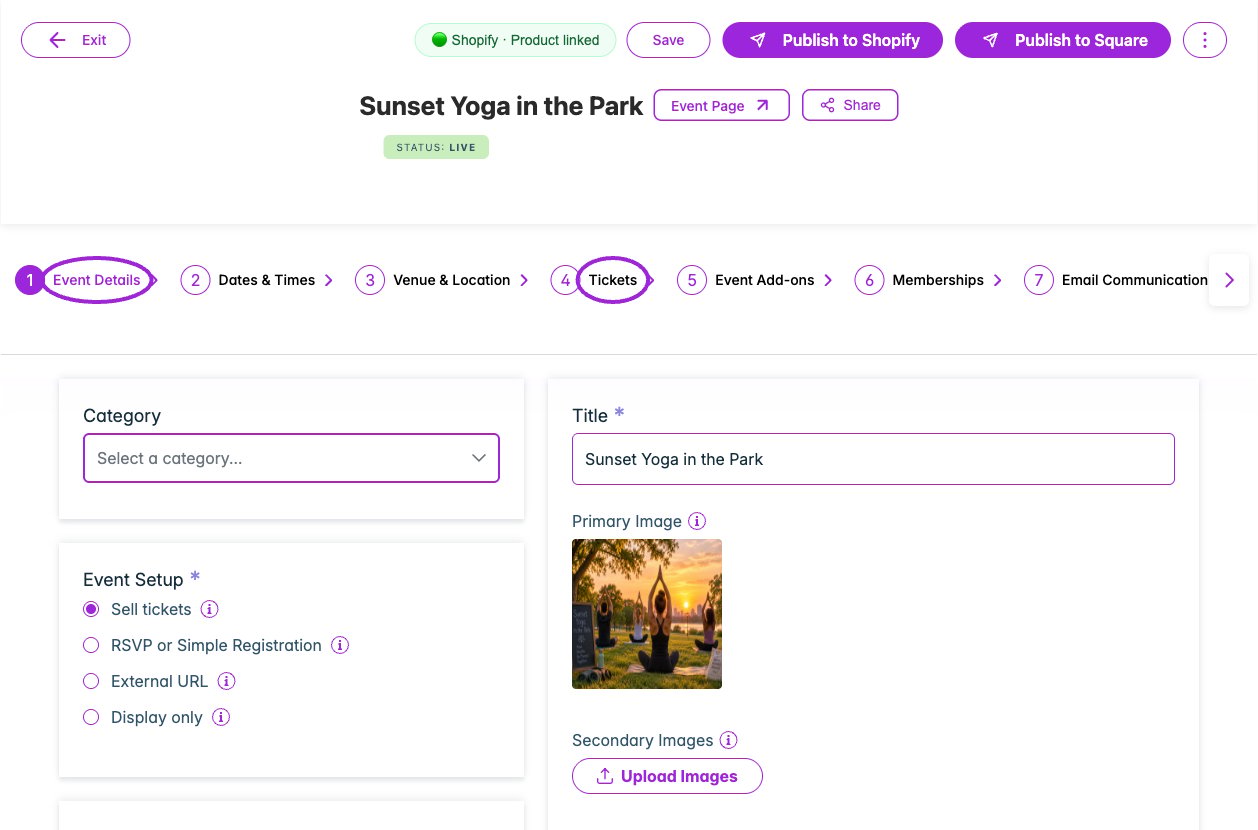Click the step 2 number circle
The height and width of the screenshot is (830, 1258).
pos(195,280)
